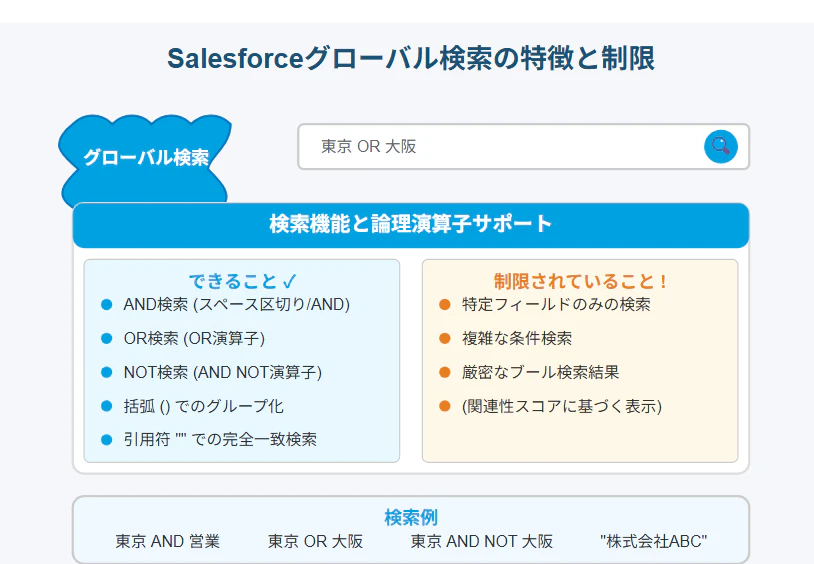Click the AND検索 (スペース区切り/AND) item

[x=237, y=304]
